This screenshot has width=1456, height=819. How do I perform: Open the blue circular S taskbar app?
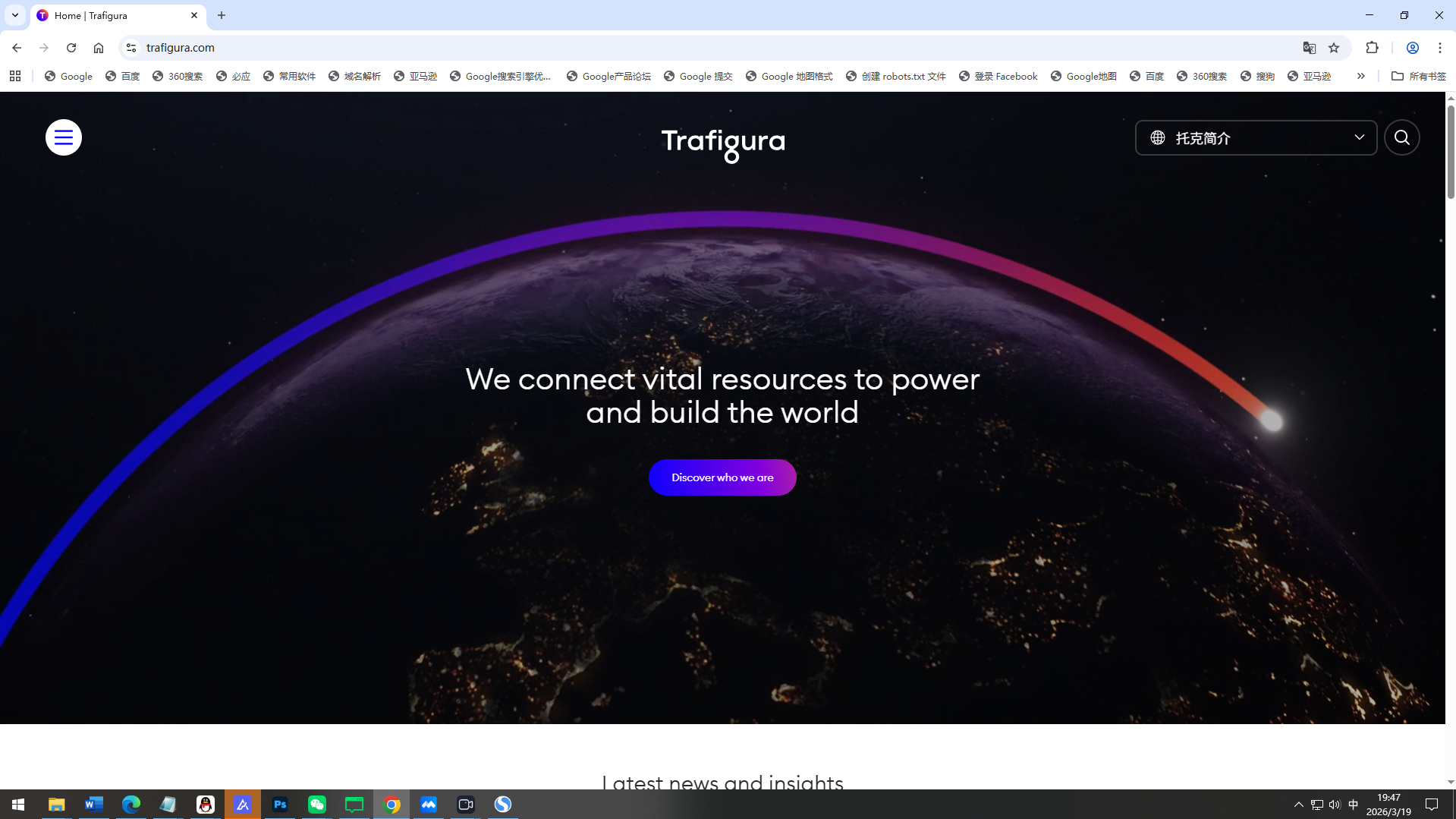click(503, 805)
